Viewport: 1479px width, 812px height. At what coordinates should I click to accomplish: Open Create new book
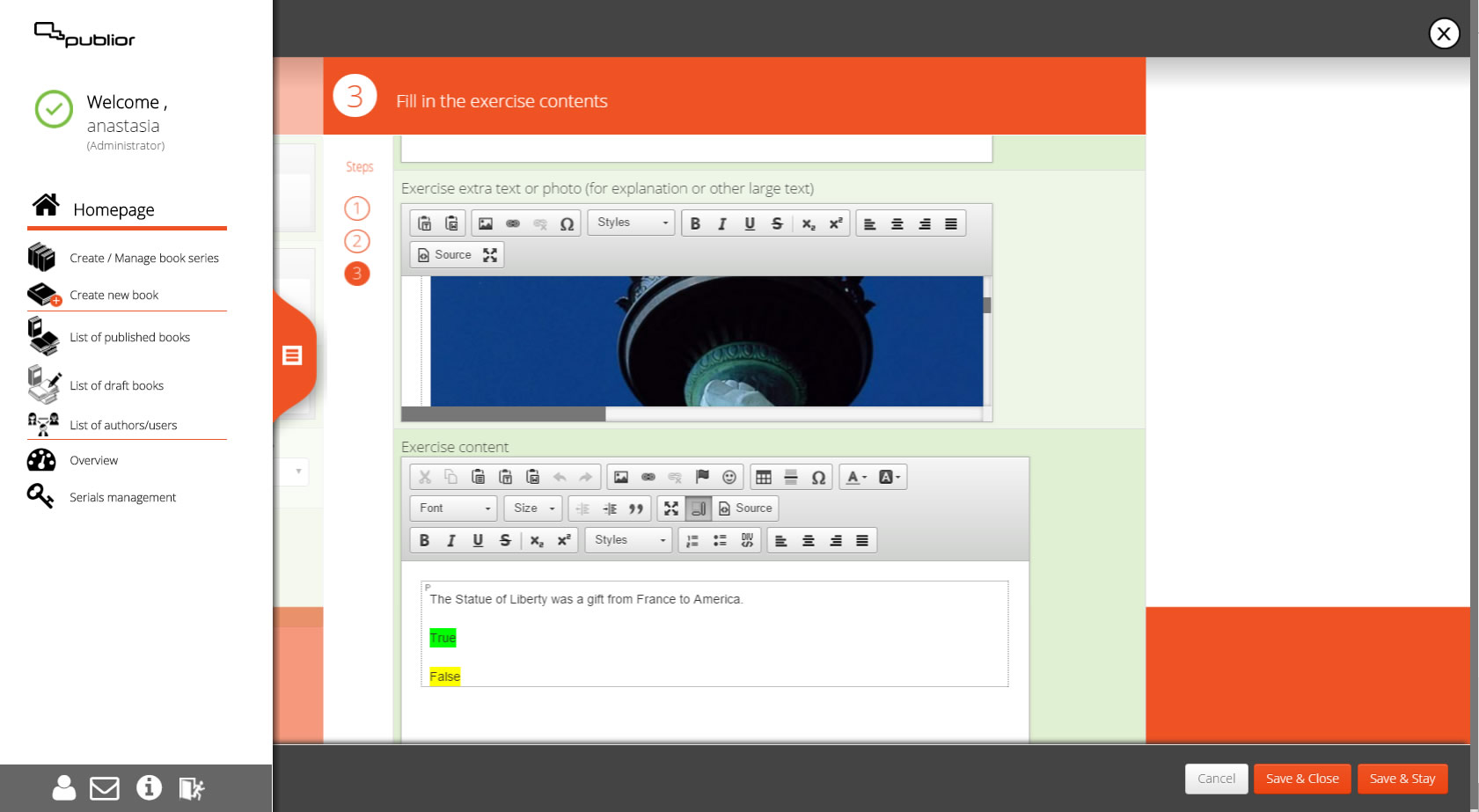pos(113,295)
